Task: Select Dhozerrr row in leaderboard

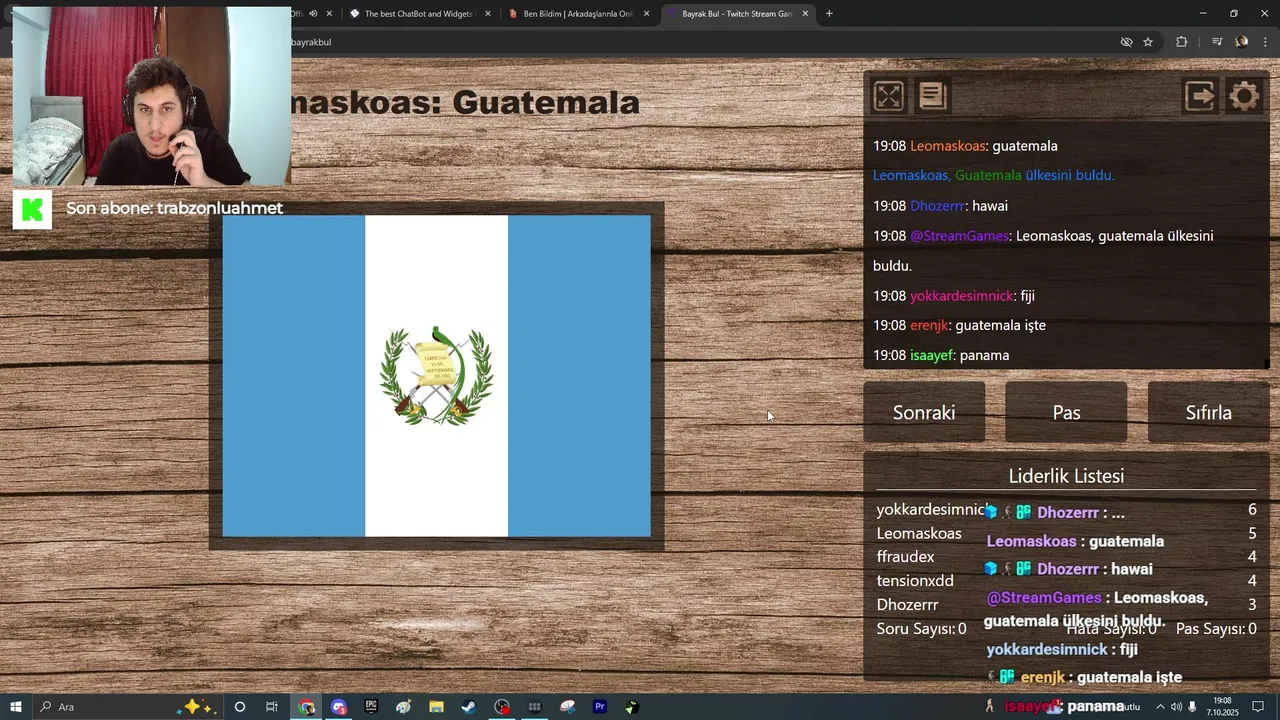Action: click(x=1066, y=605)
